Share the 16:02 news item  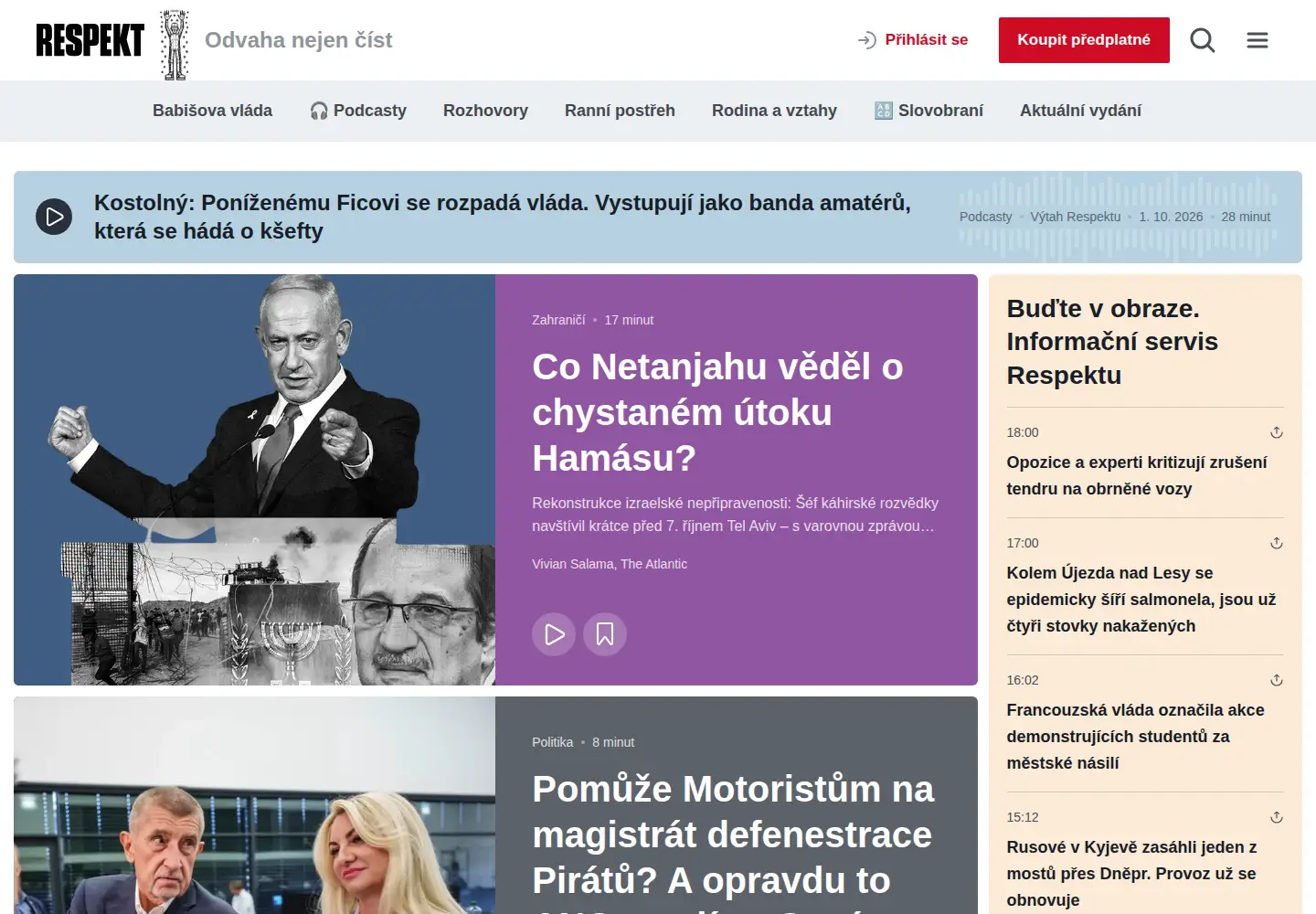(x=1277, y=680)
